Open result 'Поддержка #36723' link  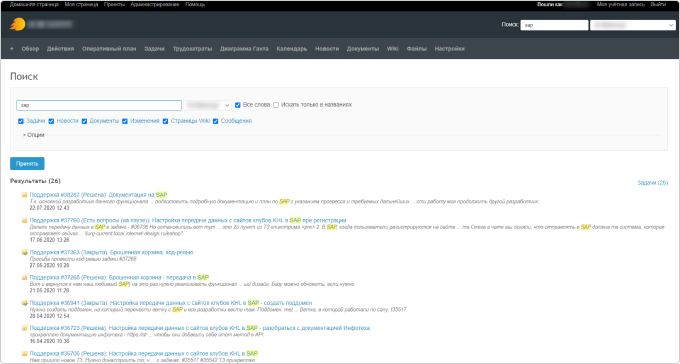pos(199,328)
